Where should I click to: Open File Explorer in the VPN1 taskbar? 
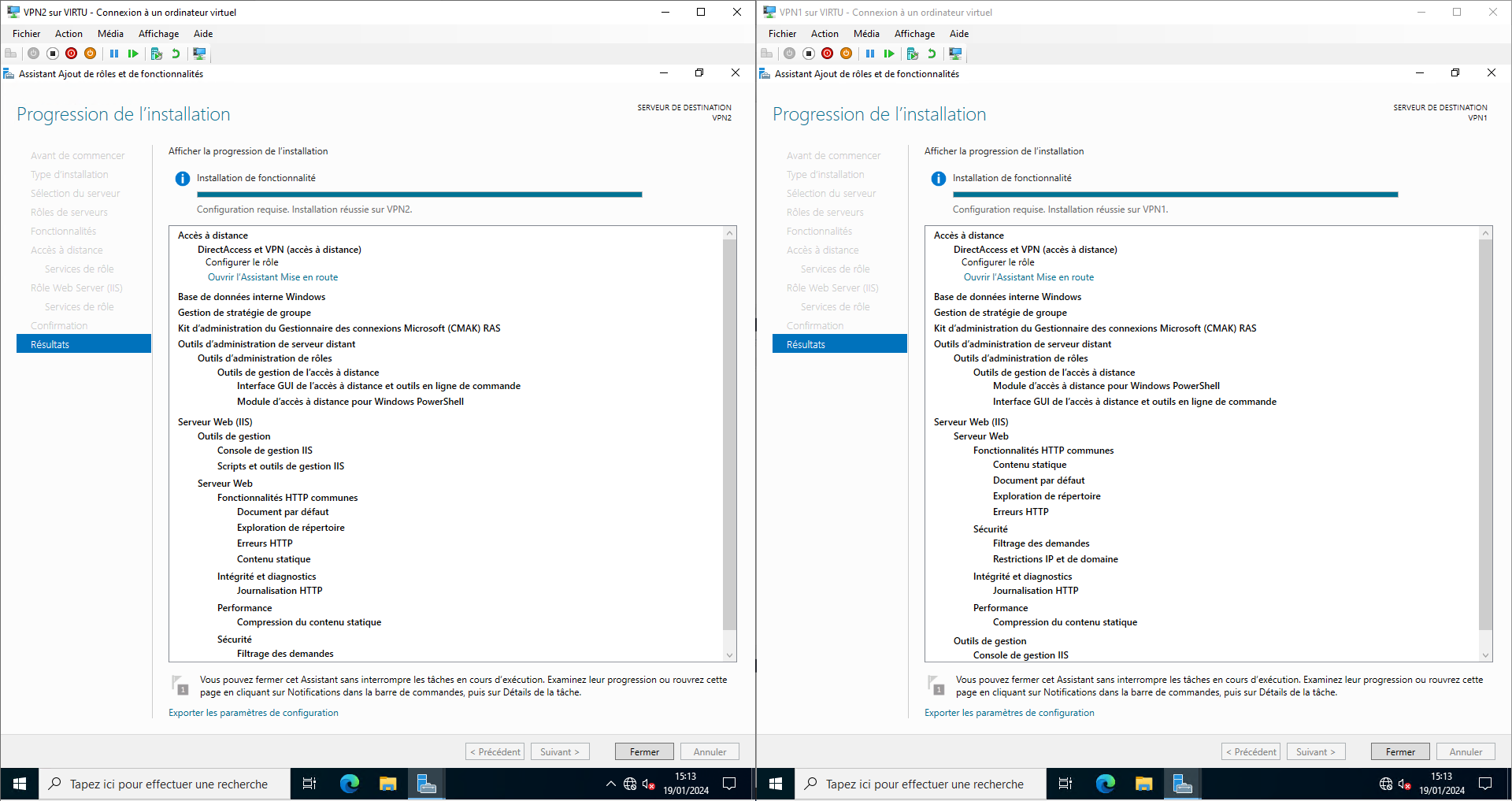1143,784
